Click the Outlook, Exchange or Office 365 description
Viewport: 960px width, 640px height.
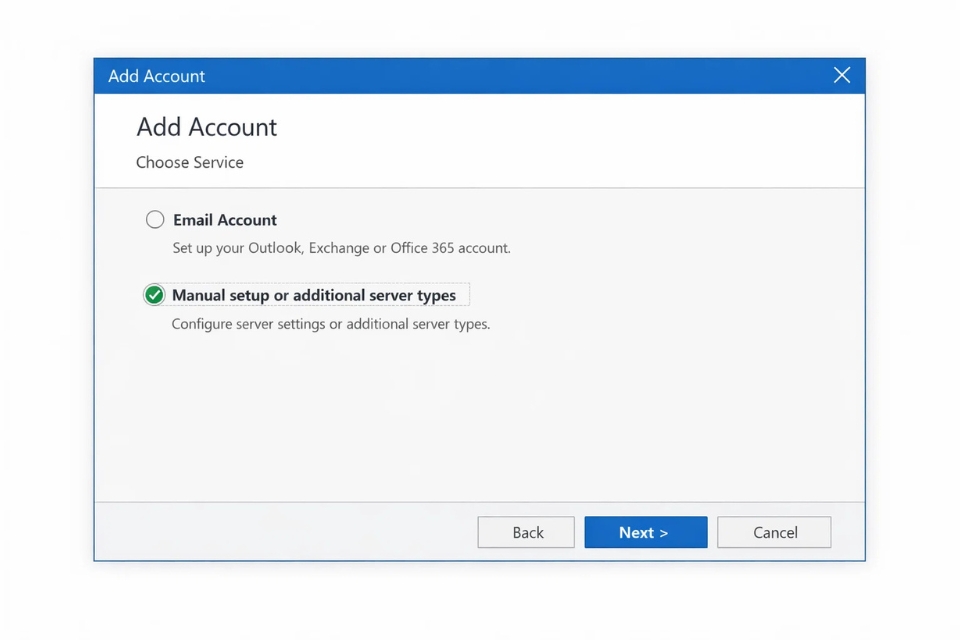click(341, 247)
